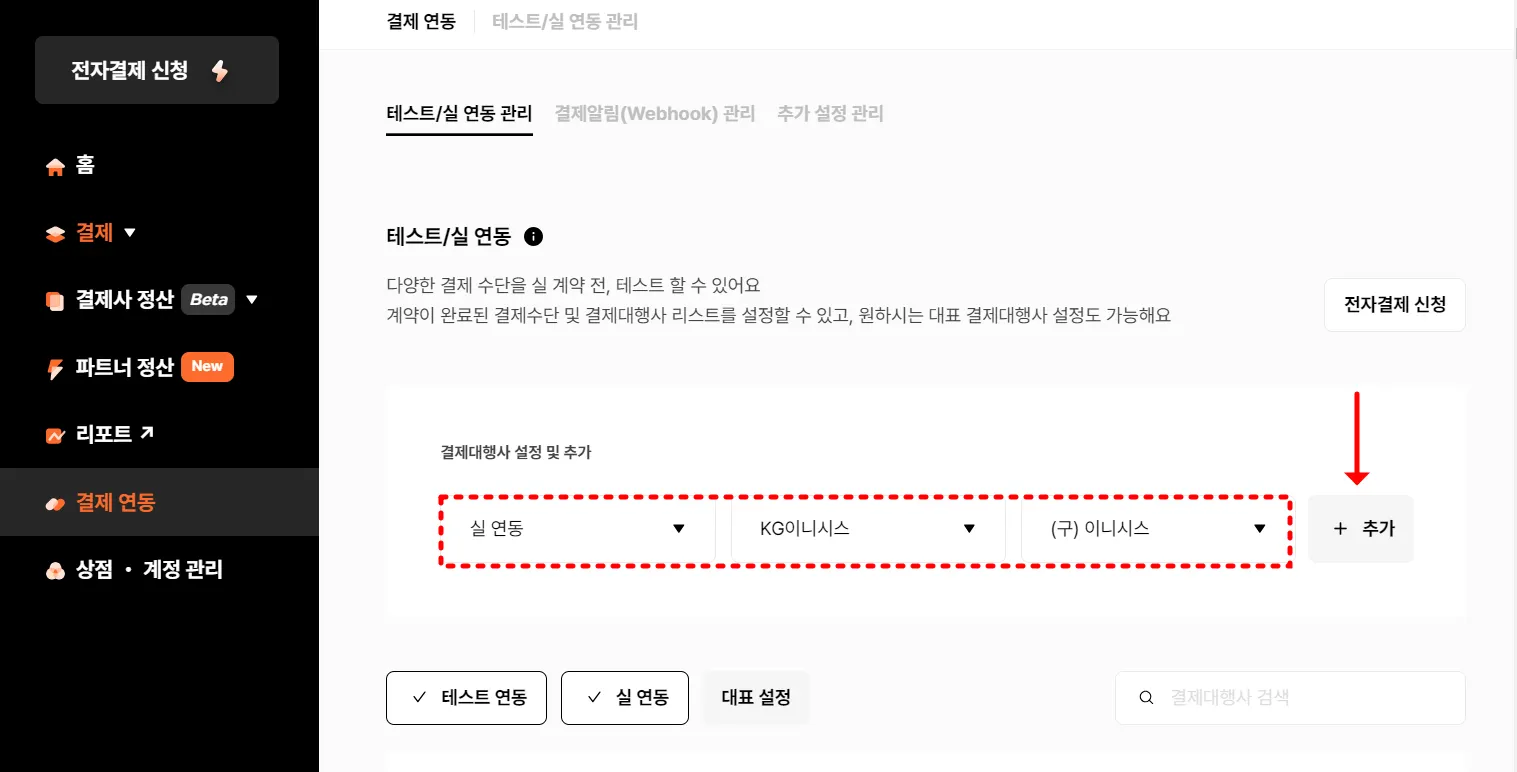Click the 리포트 chart icon

[x=55, y=435]
